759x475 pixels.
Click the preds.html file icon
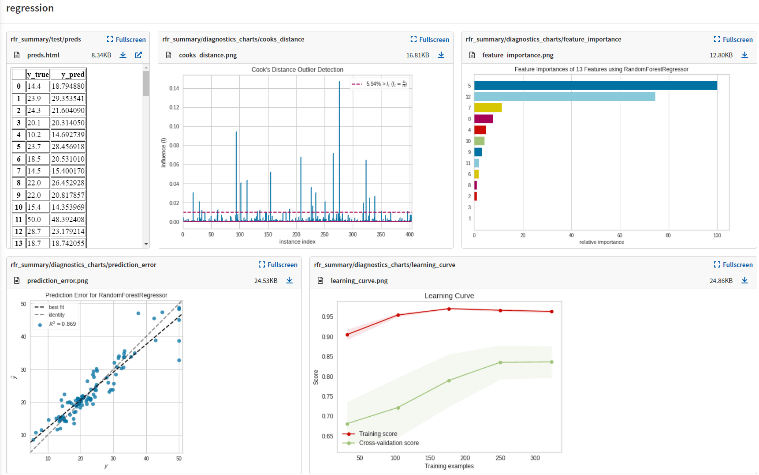pos(17,55)
